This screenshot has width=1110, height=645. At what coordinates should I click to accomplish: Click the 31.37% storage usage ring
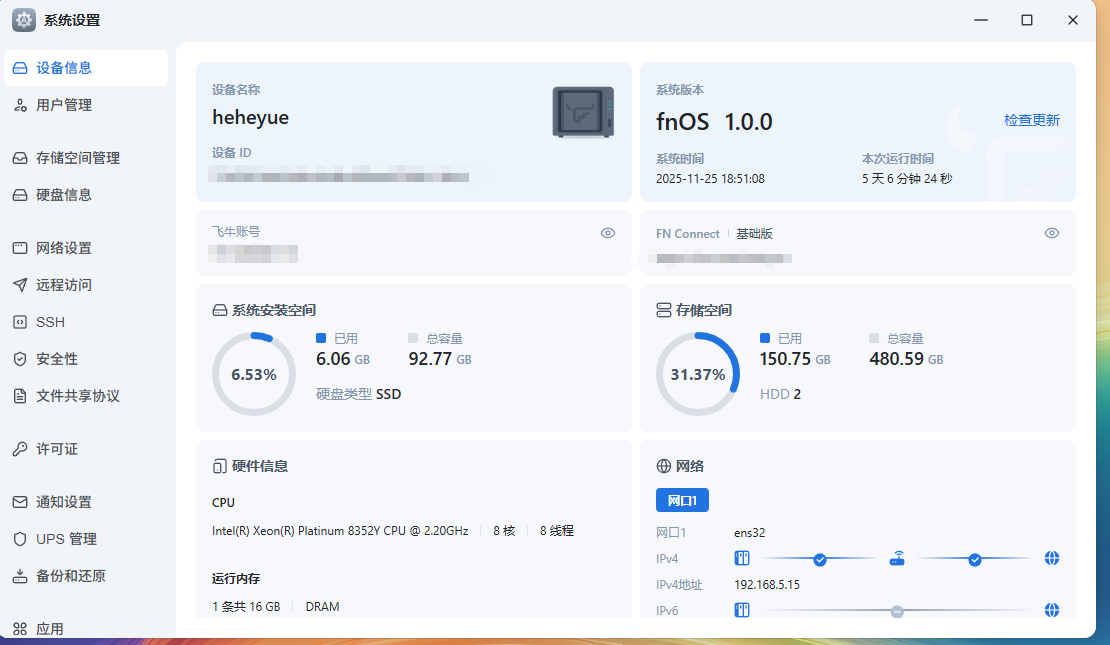coord(698,374)
